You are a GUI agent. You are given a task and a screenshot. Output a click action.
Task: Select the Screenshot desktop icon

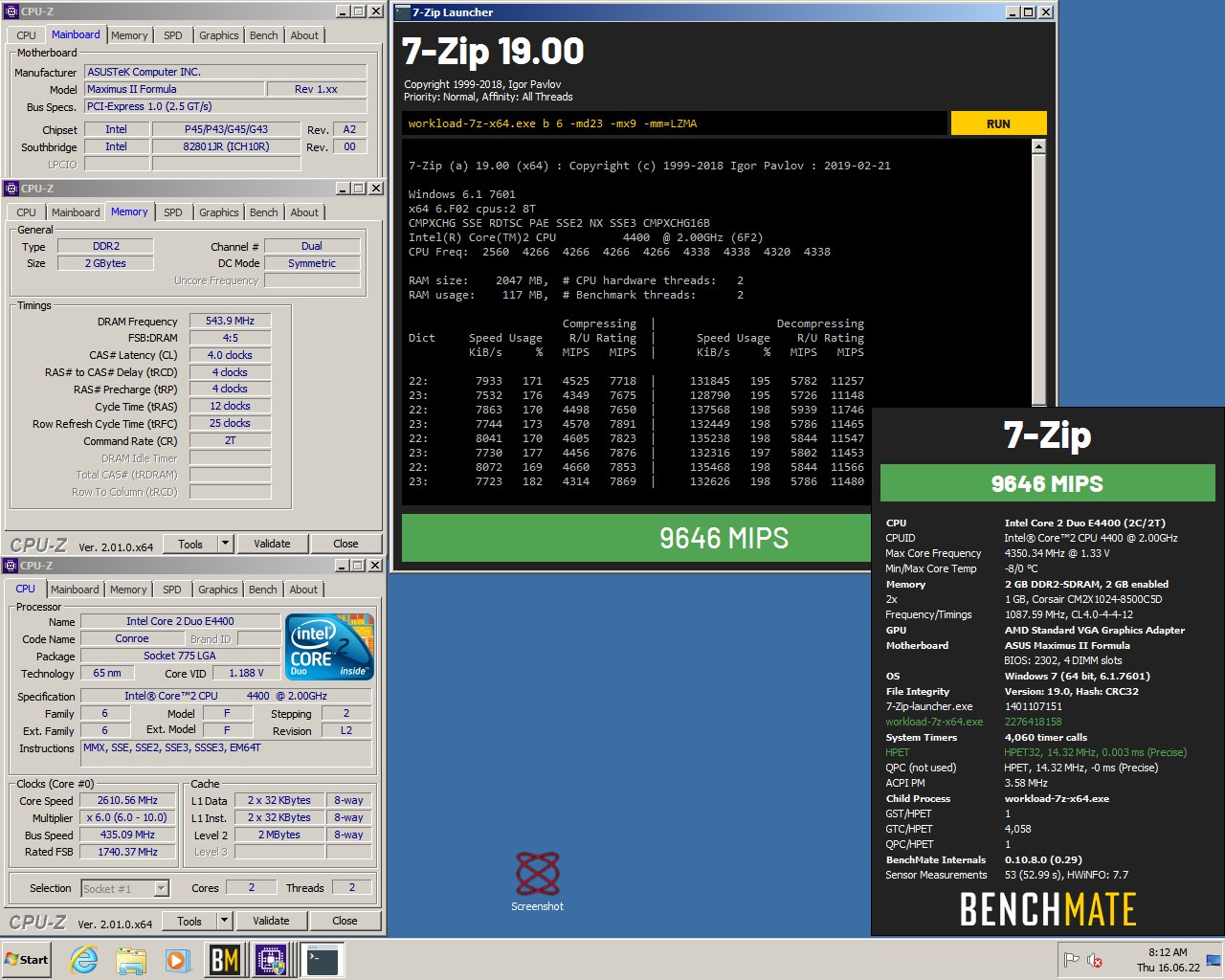[537, 880]
